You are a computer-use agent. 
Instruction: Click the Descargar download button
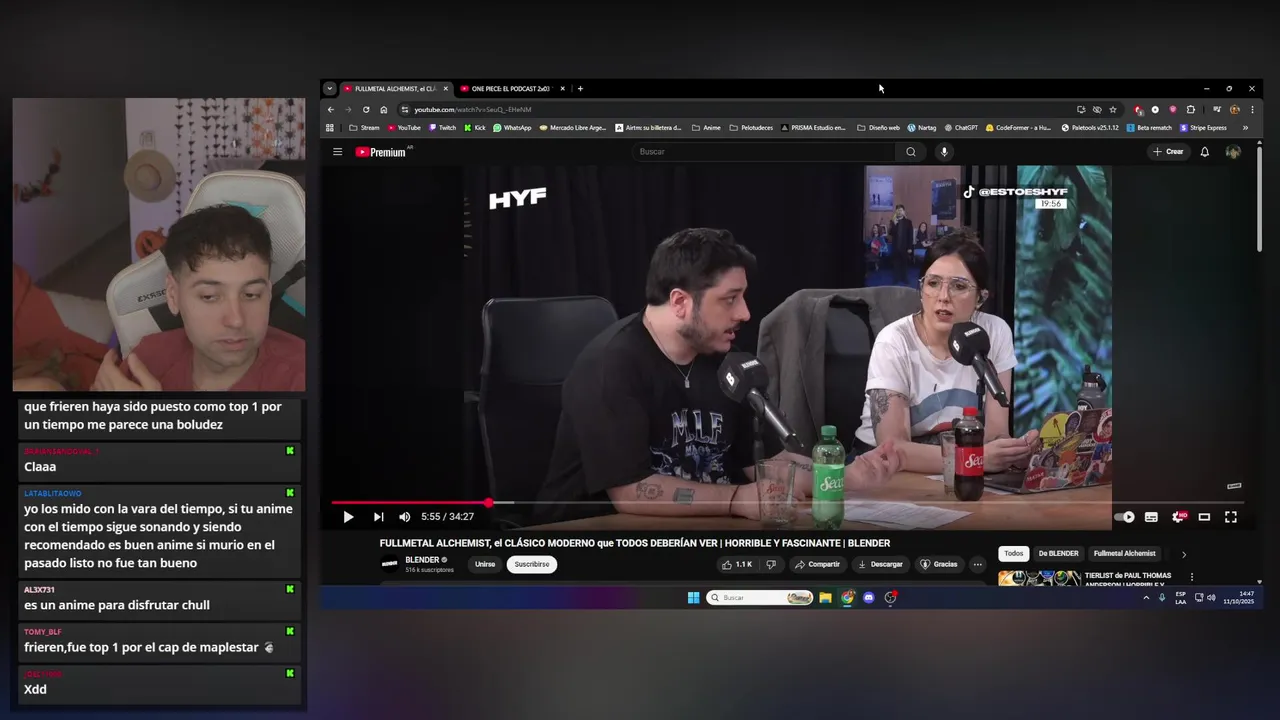coord(880,564)
